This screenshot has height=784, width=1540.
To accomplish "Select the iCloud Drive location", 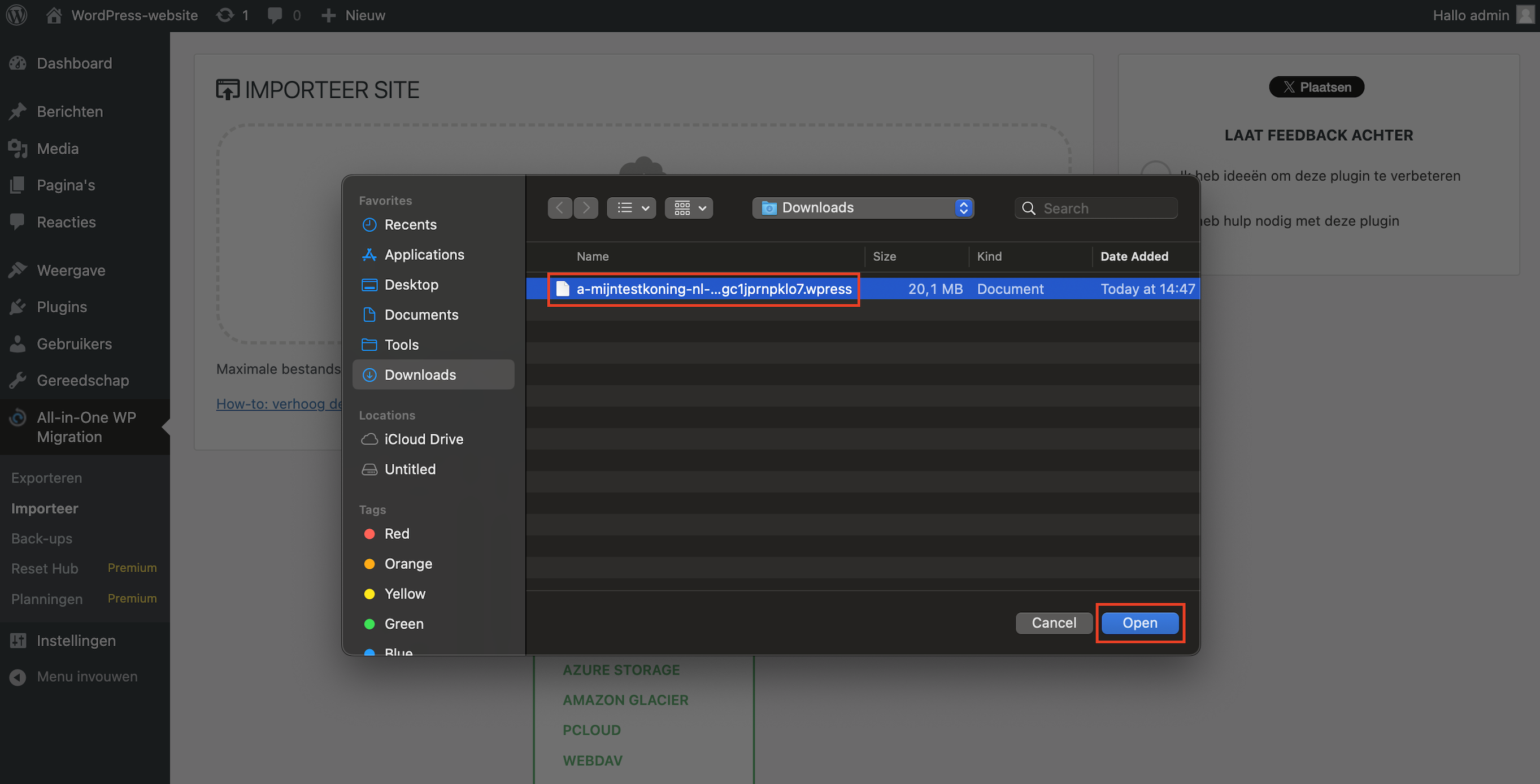I will pos(423,439).
